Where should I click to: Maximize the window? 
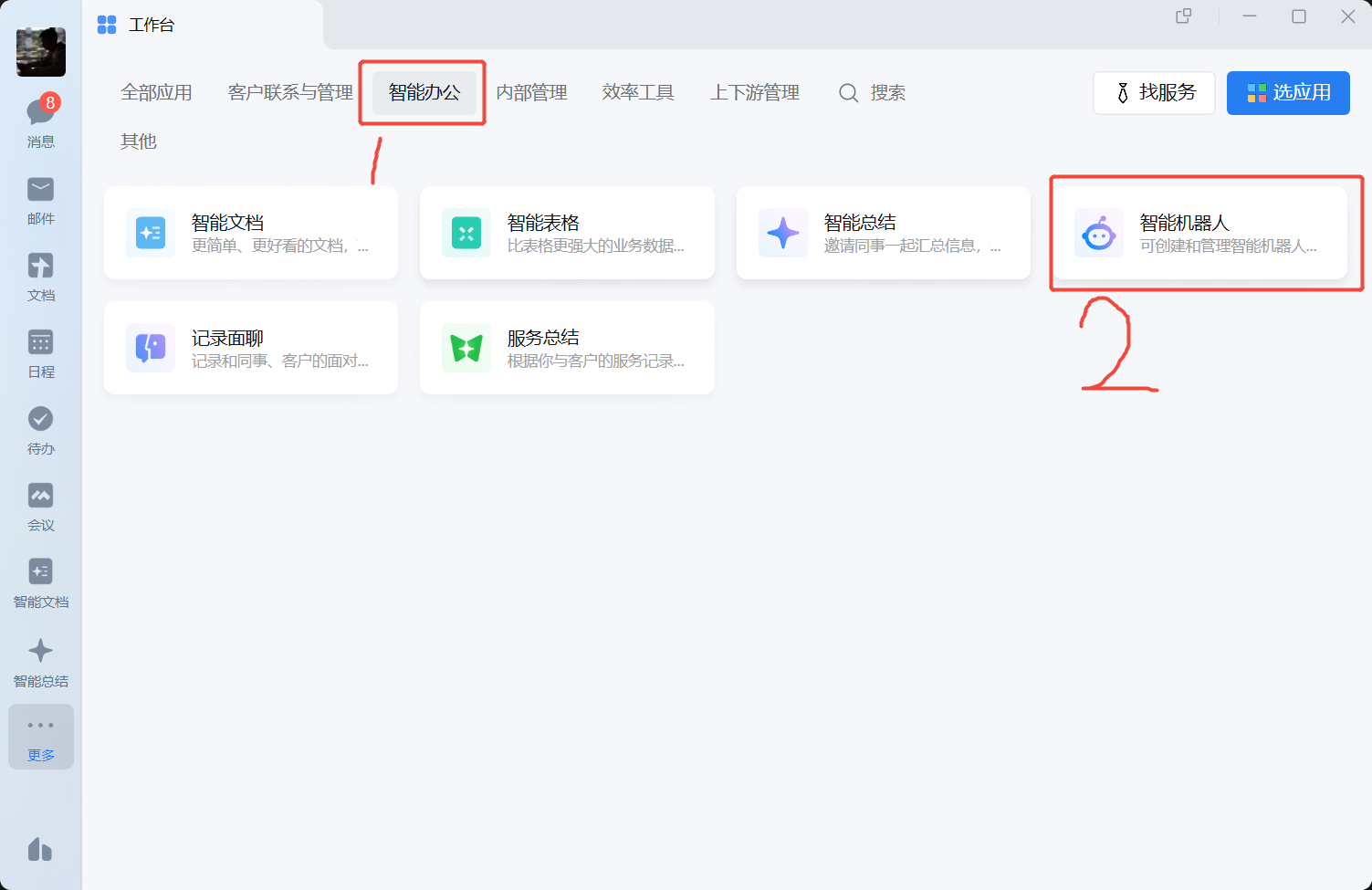[1299, 16]
